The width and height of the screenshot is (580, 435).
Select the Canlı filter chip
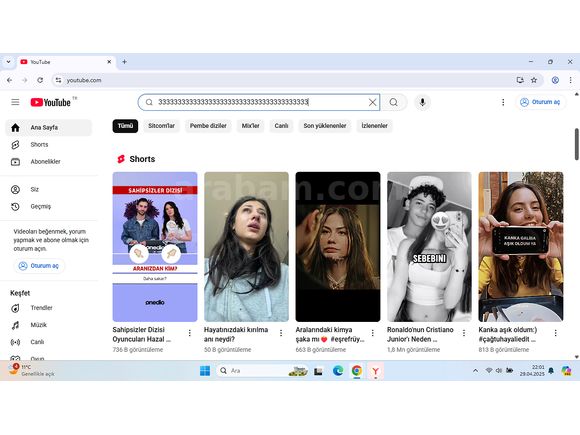coord(281,126)
